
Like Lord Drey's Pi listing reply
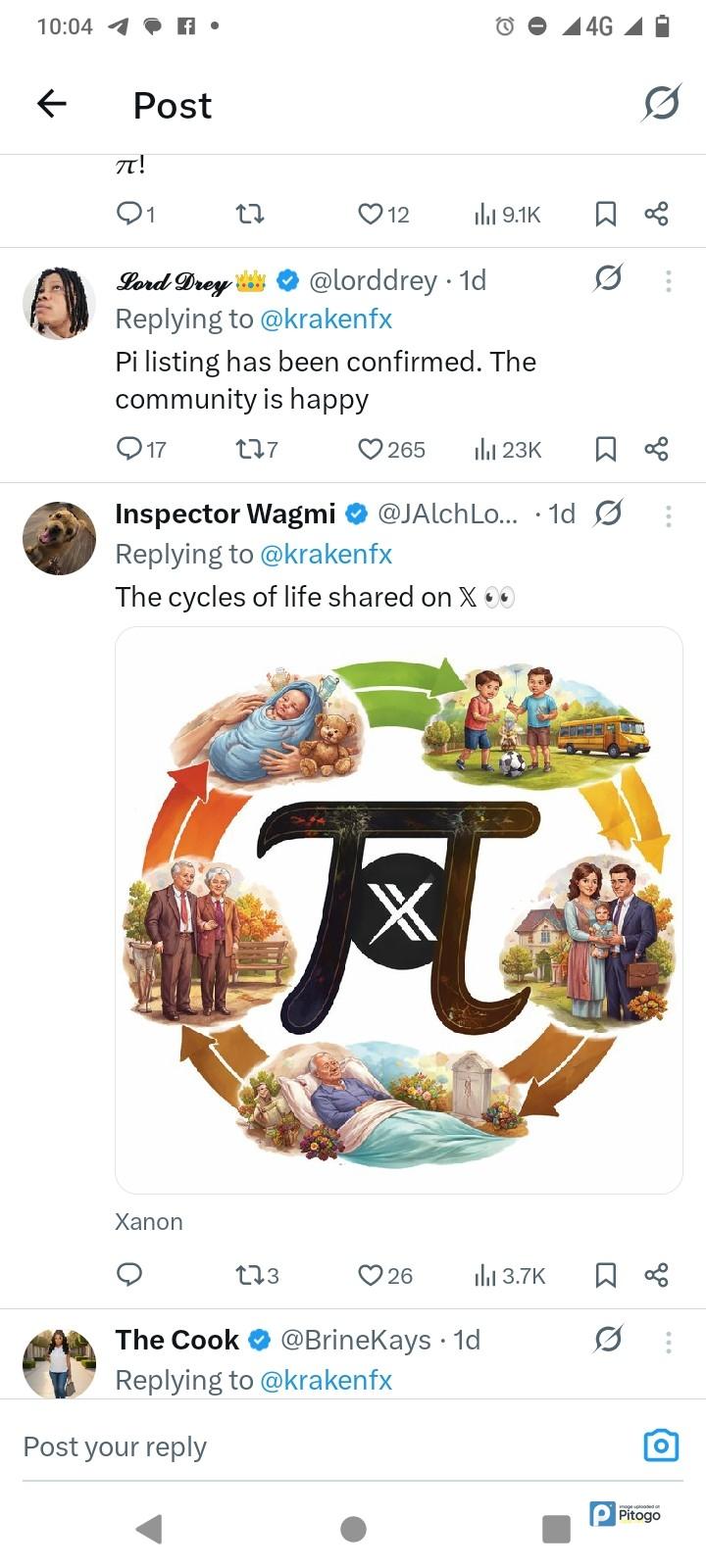[371, 449]
